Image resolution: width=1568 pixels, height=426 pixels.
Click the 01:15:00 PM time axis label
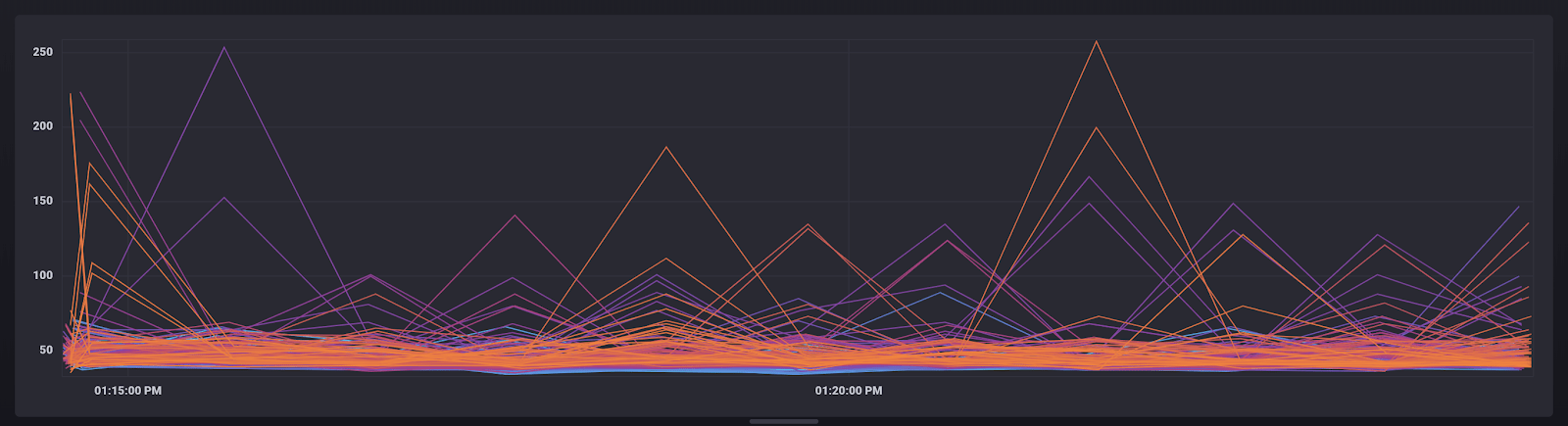tap(127, 391)
